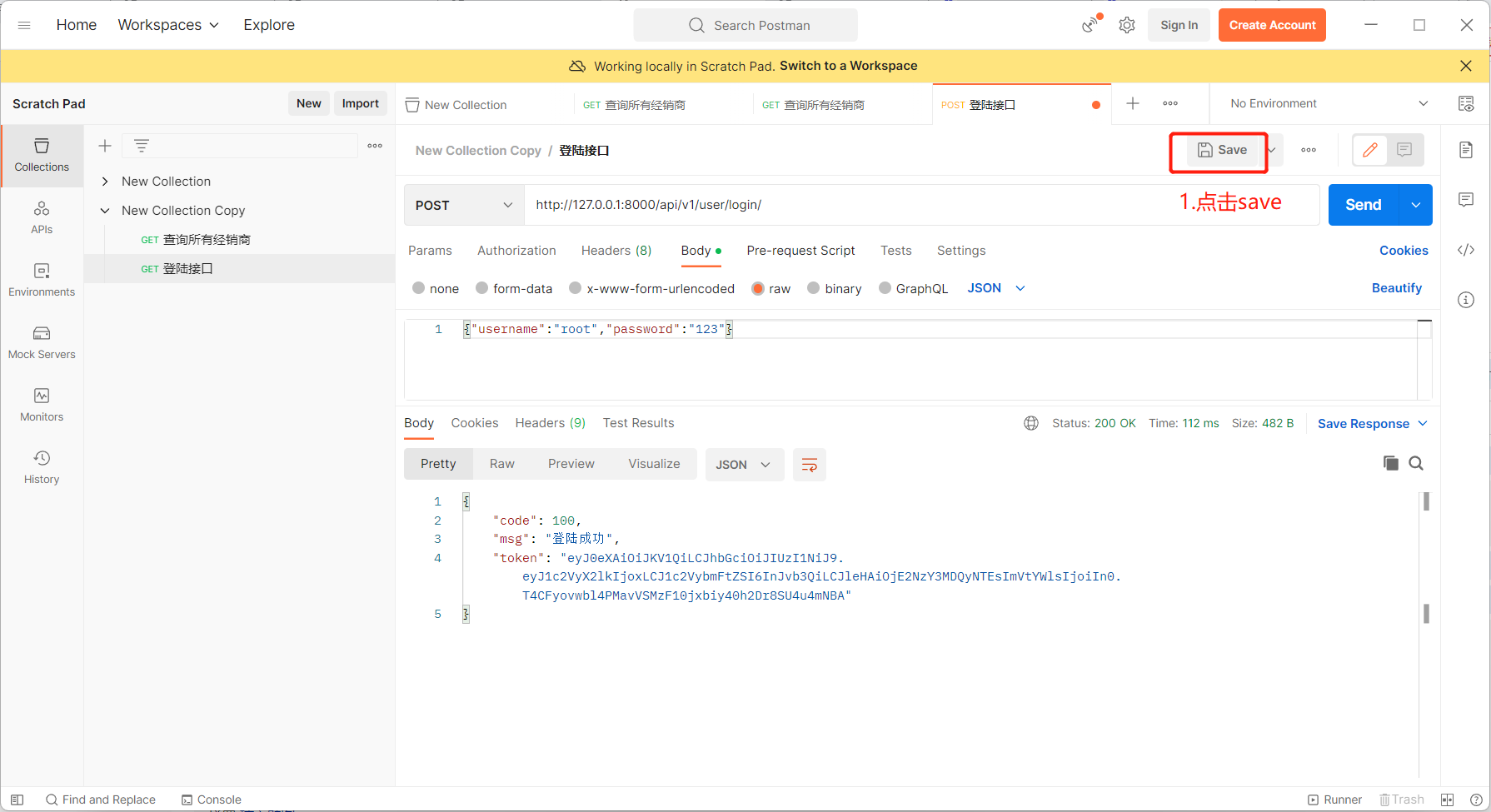Open the Pre-request Script tab
Viewport: 1491px width, 812px height.
(x=800, y=251)
